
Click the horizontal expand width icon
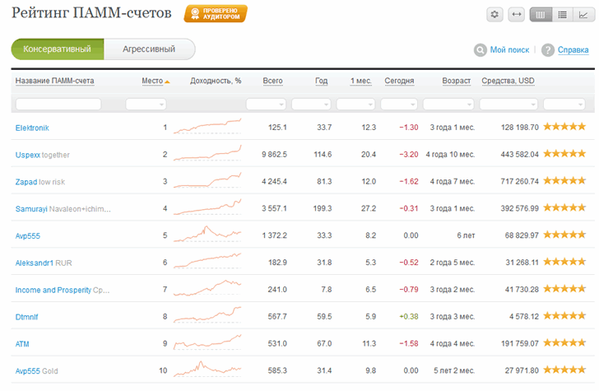tap(516, 15)
